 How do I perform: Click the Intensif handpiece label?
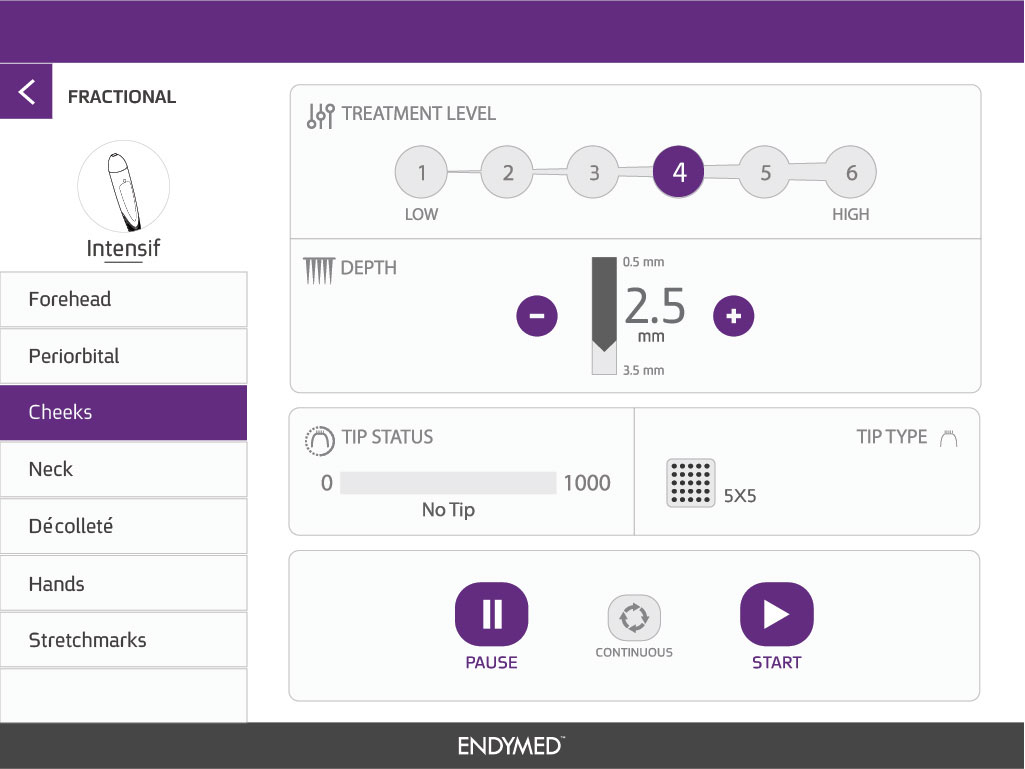click(x=124, y=248)
